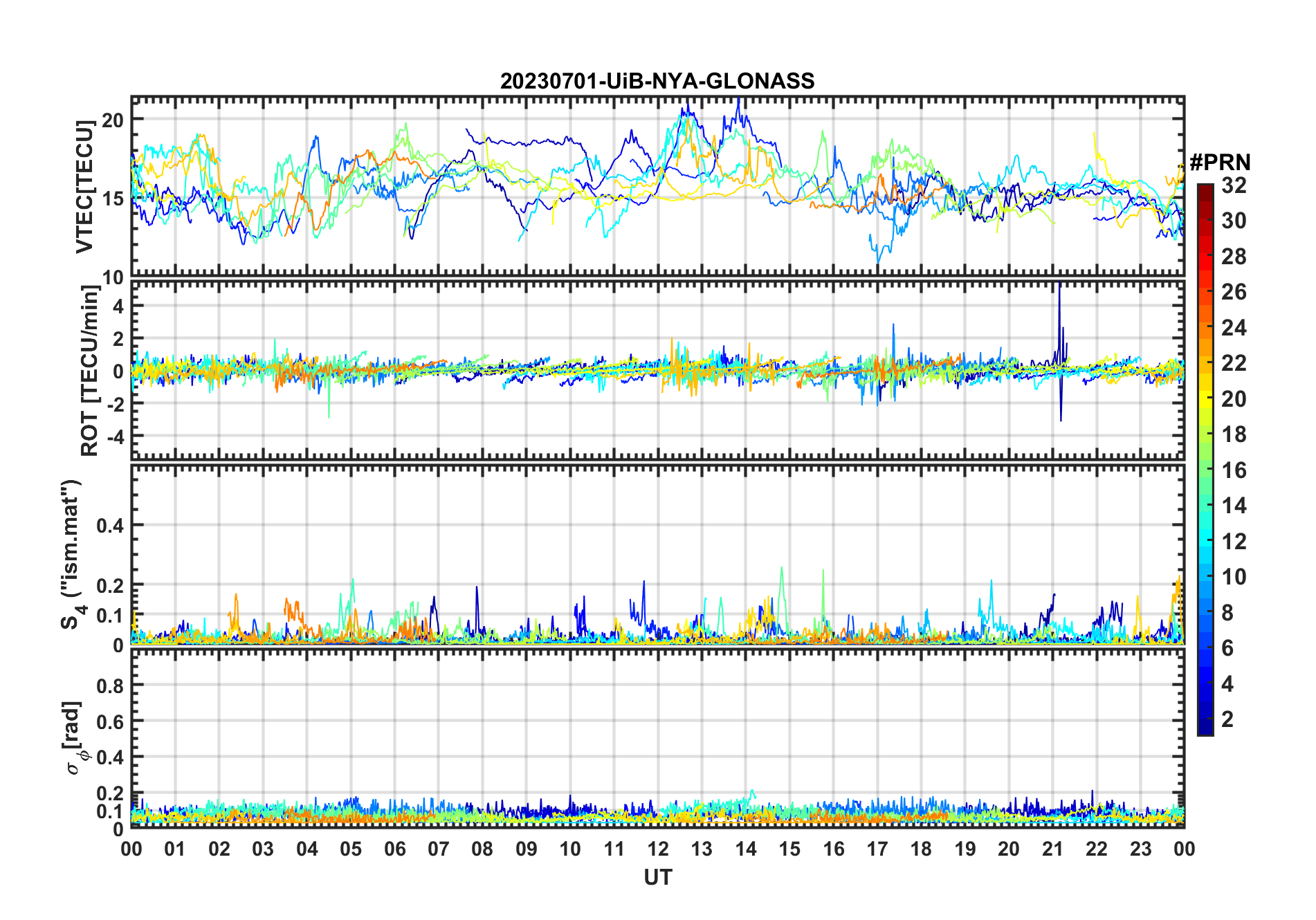
Task: Click the plot title 20230701-UiB-NYA-GLONASS
Action: click(657, 82)
